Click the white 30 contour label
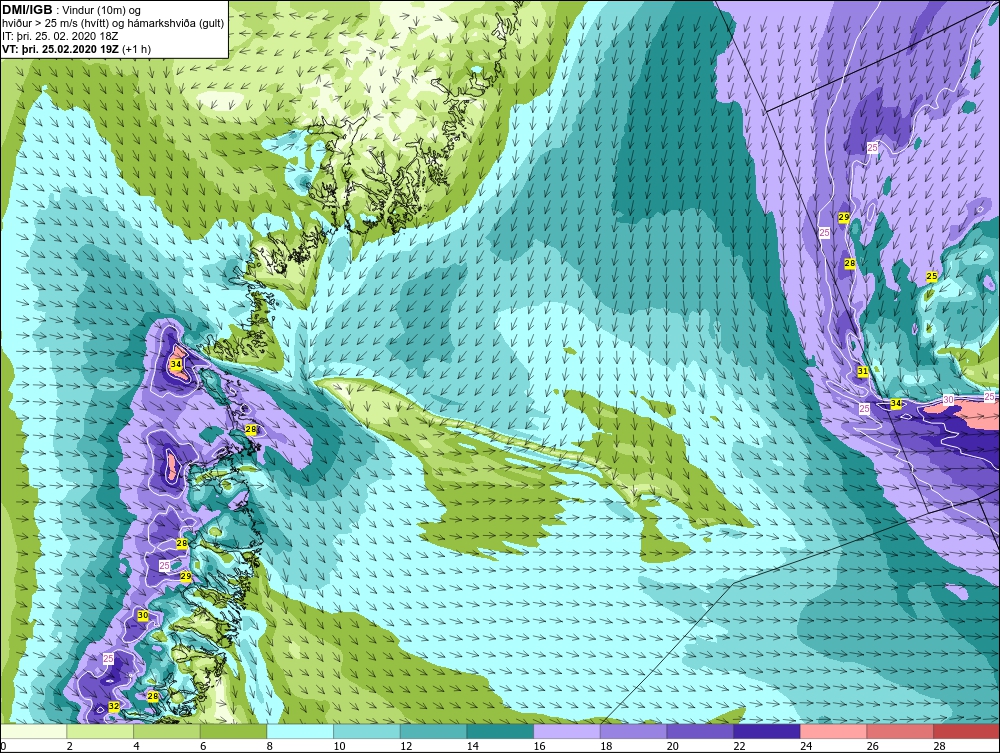 click(x=948, y=400)
